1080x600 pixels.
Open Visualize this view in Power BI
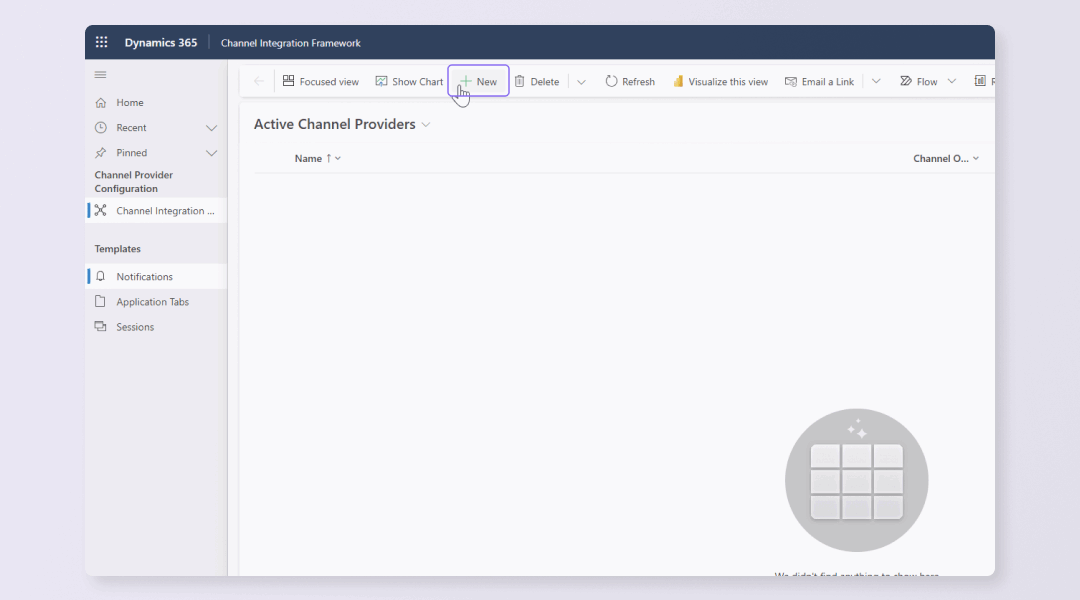pos(720,82)
